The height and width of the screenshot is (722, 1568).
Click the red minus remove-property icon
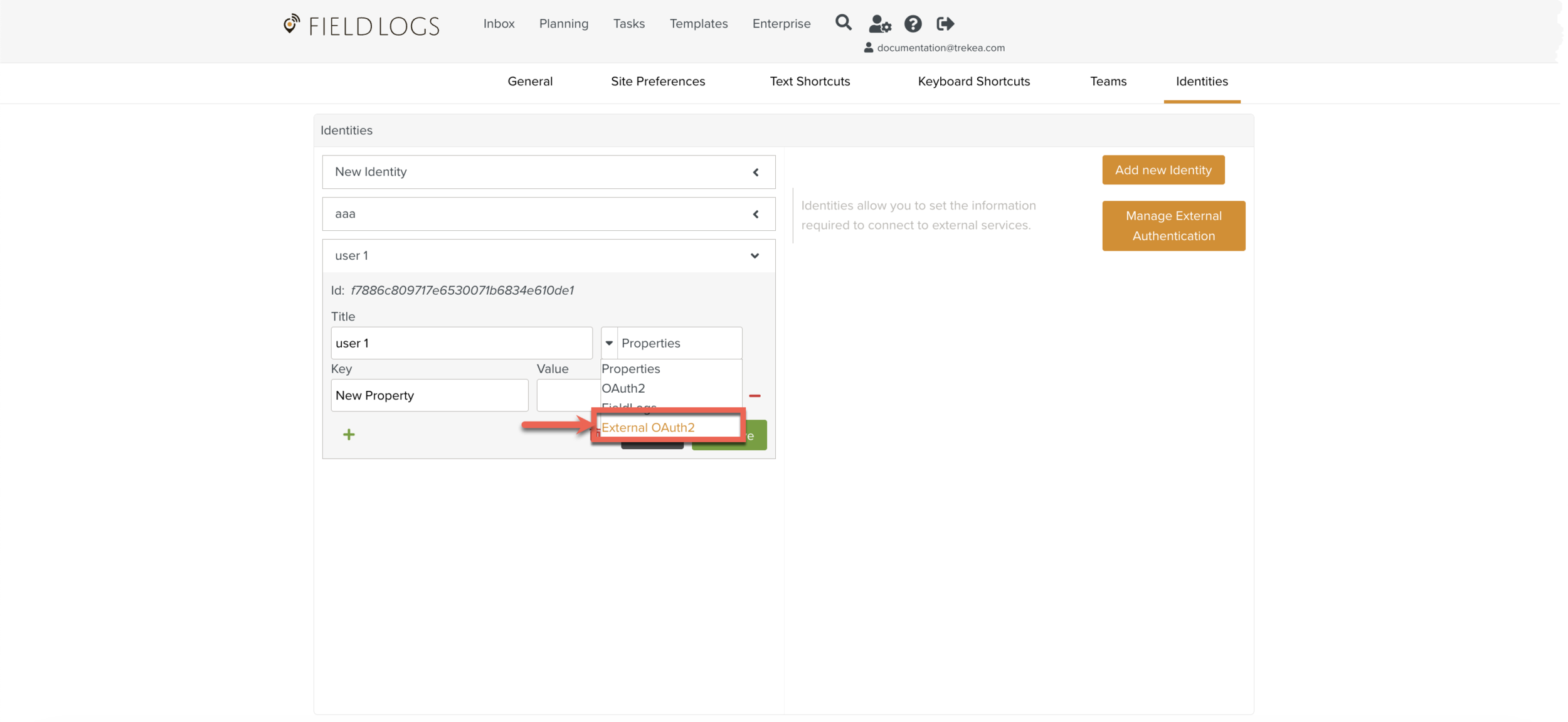click(x=755, y=396)
